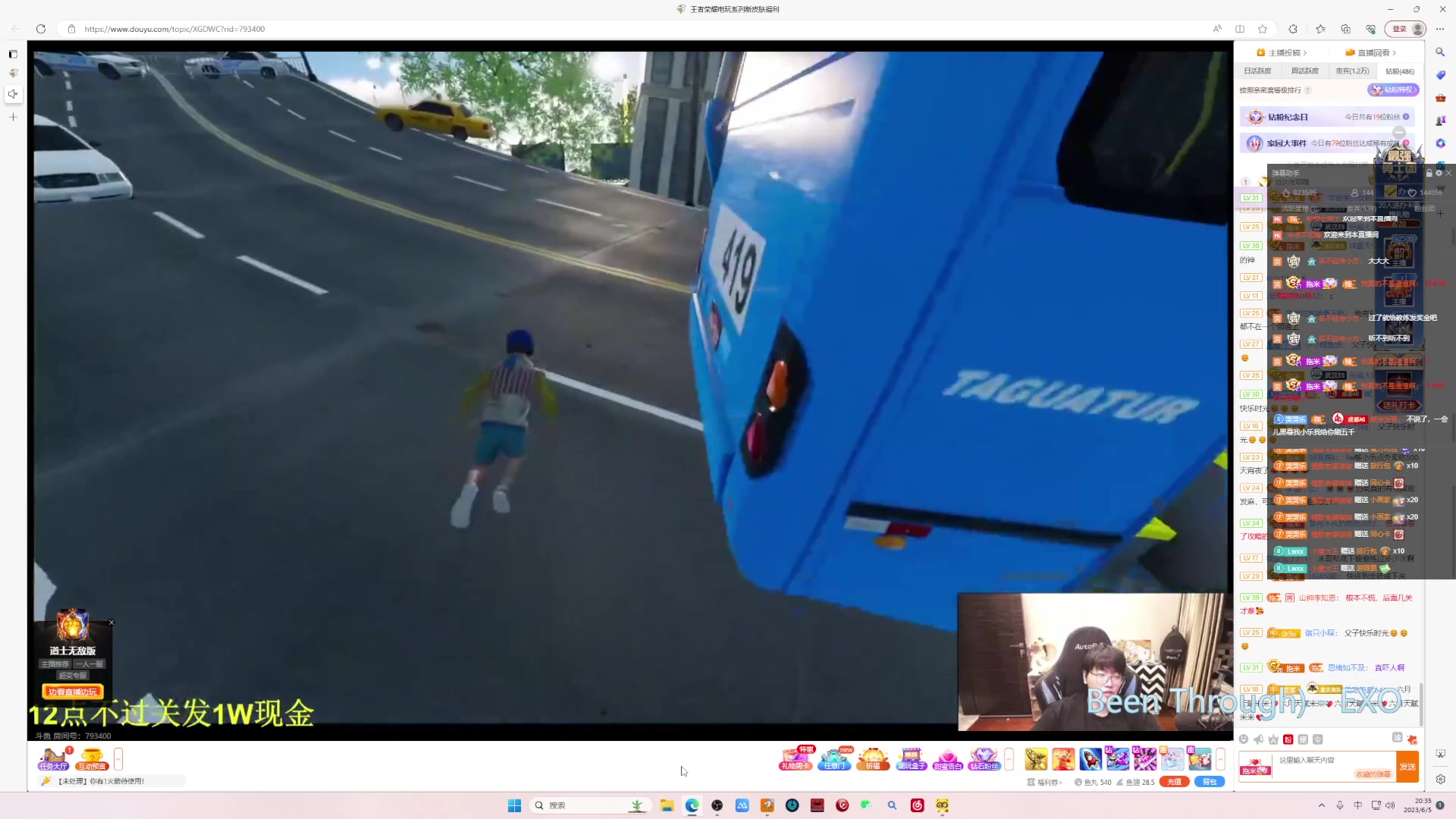Click the 发送 send button
This screenshot has height=819, width=1456.
(x=1407, y=767)
